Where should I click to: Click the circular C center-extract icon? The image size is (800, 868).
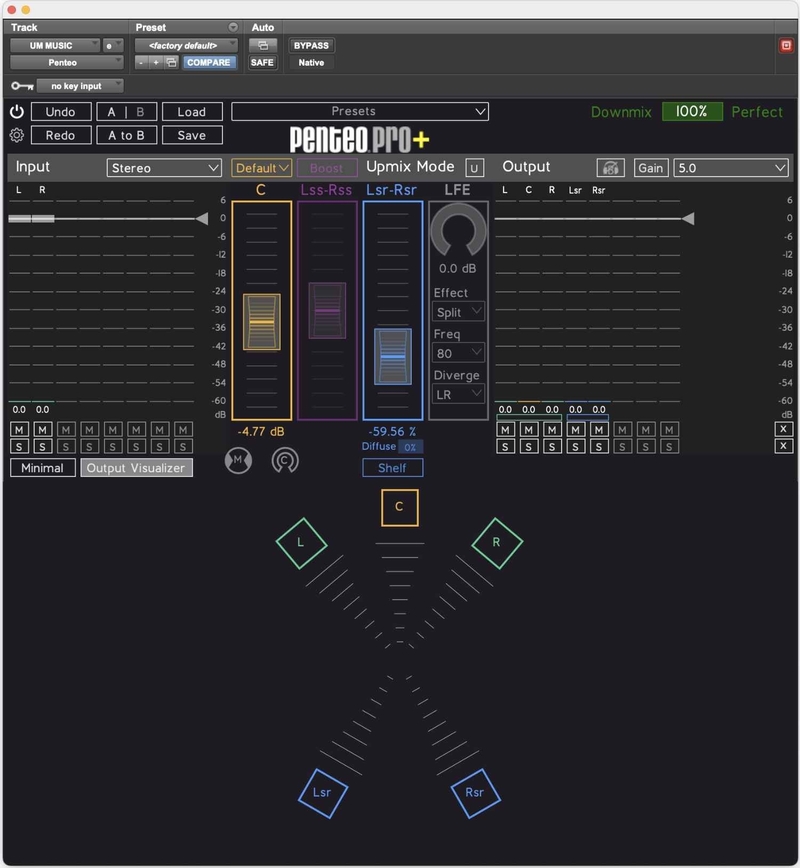point(285,460)
